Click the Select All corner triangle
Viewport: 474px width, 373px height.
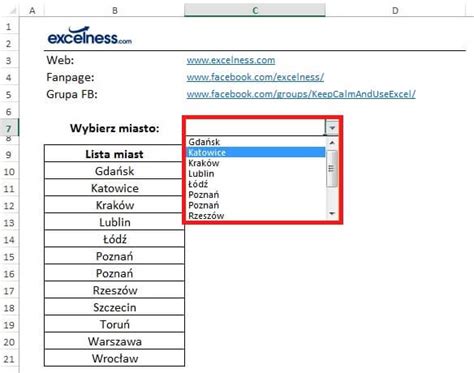click(x=12, y=11)
